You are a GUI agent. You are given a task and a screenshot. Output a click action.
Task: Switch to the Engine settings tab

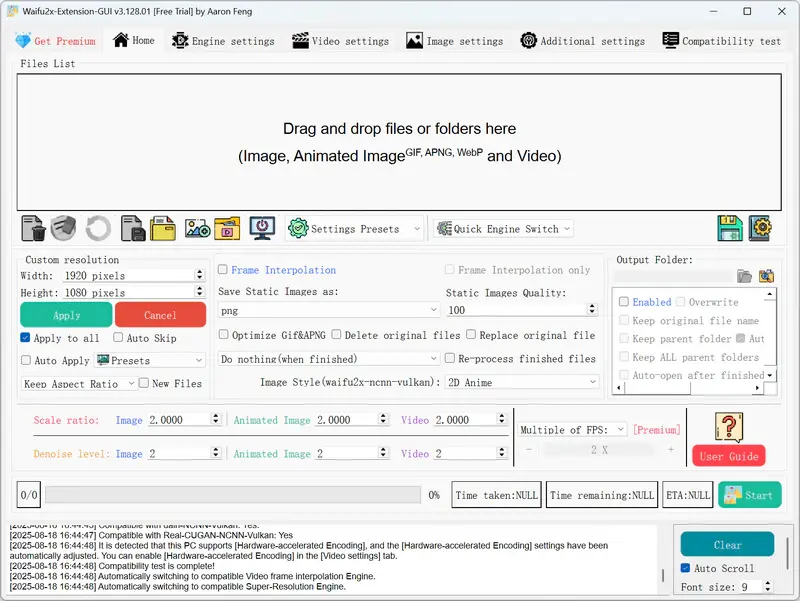click(222, 41)
